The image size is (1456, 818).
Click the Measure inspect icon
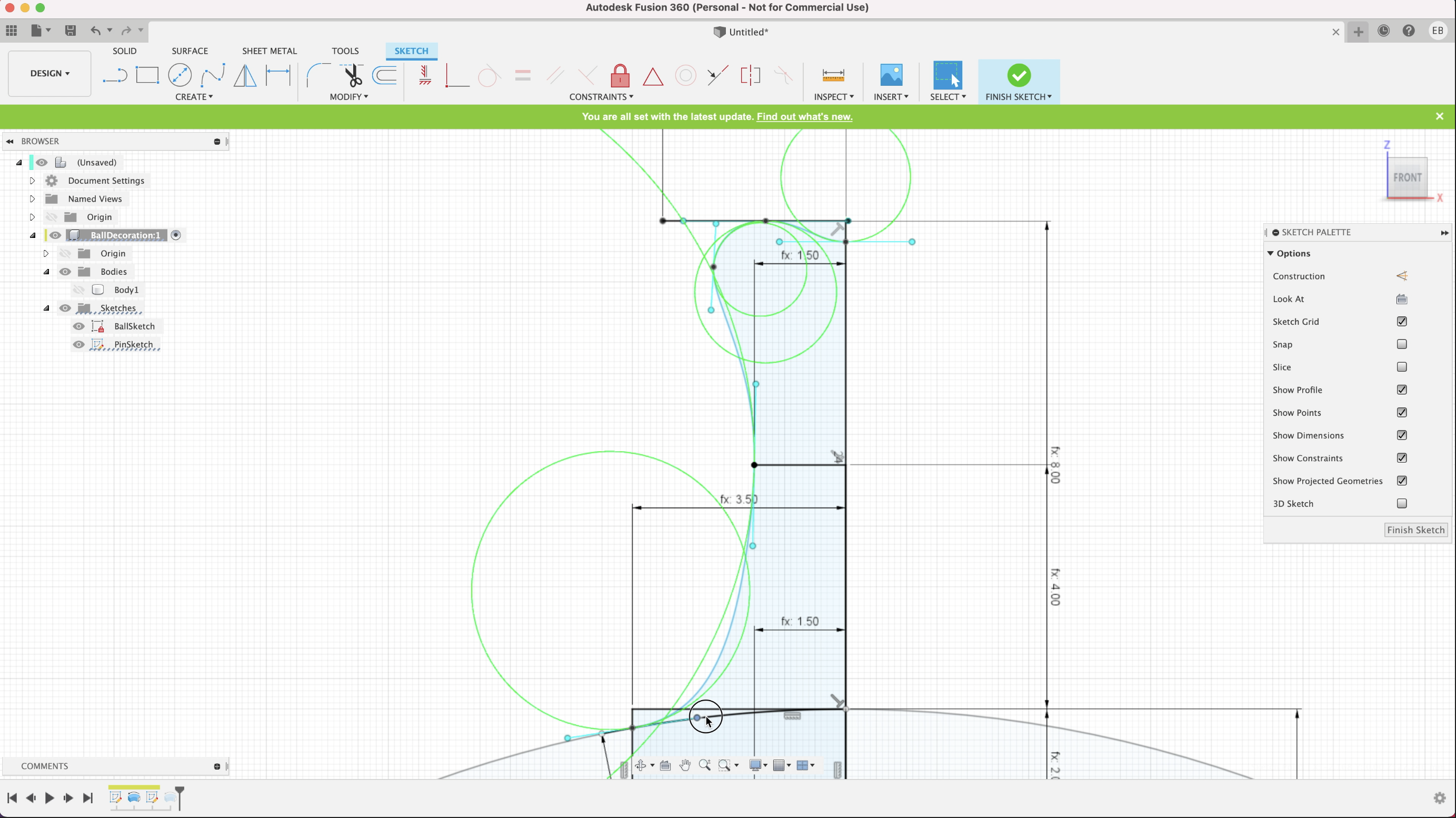[x=833, y=75]
